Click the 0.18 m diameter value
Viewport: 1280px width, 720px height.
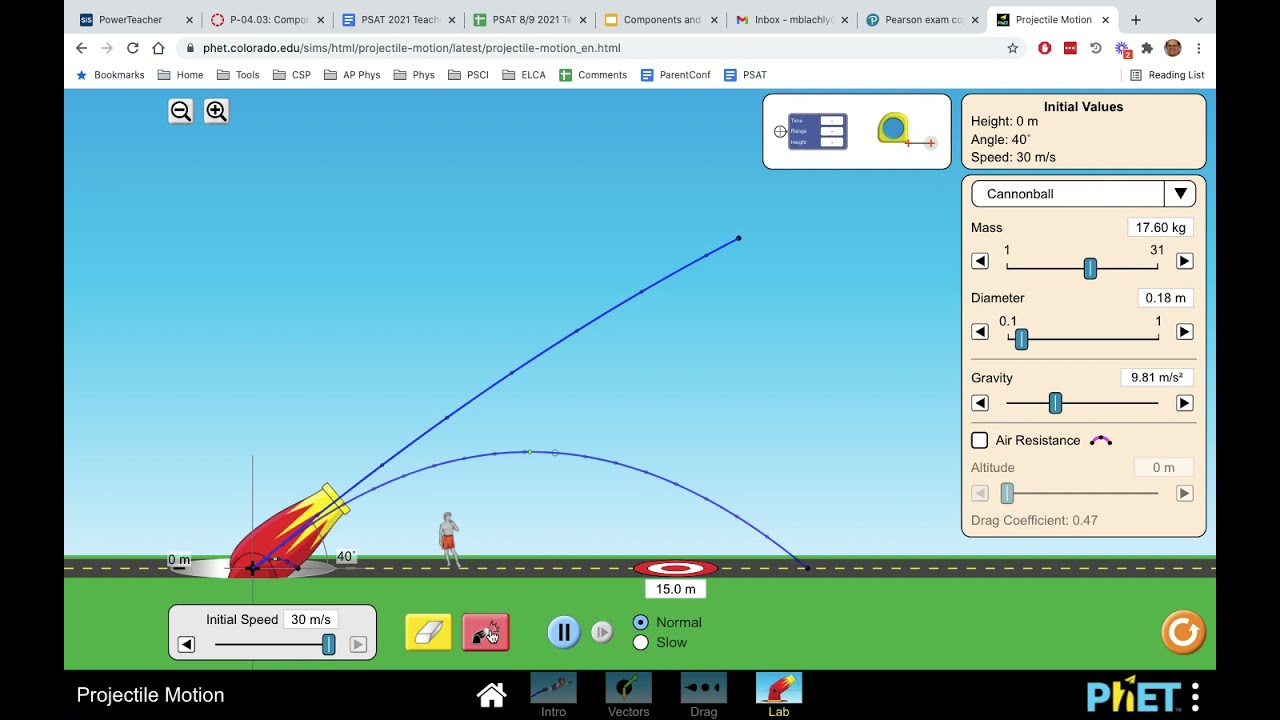[1165, 298]
